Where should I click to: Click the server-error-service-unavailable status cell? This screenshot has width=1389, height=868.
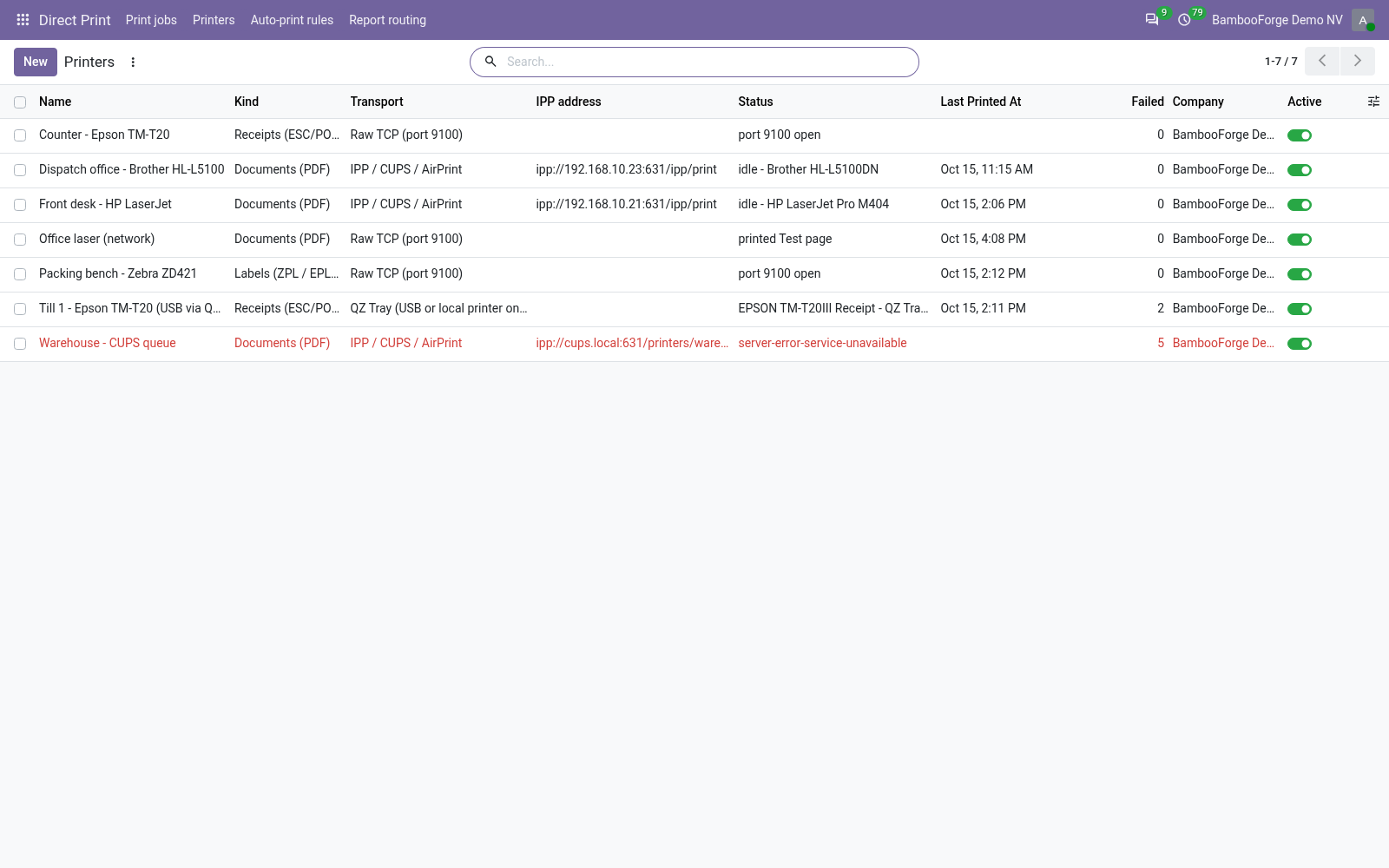pos(822,343)
